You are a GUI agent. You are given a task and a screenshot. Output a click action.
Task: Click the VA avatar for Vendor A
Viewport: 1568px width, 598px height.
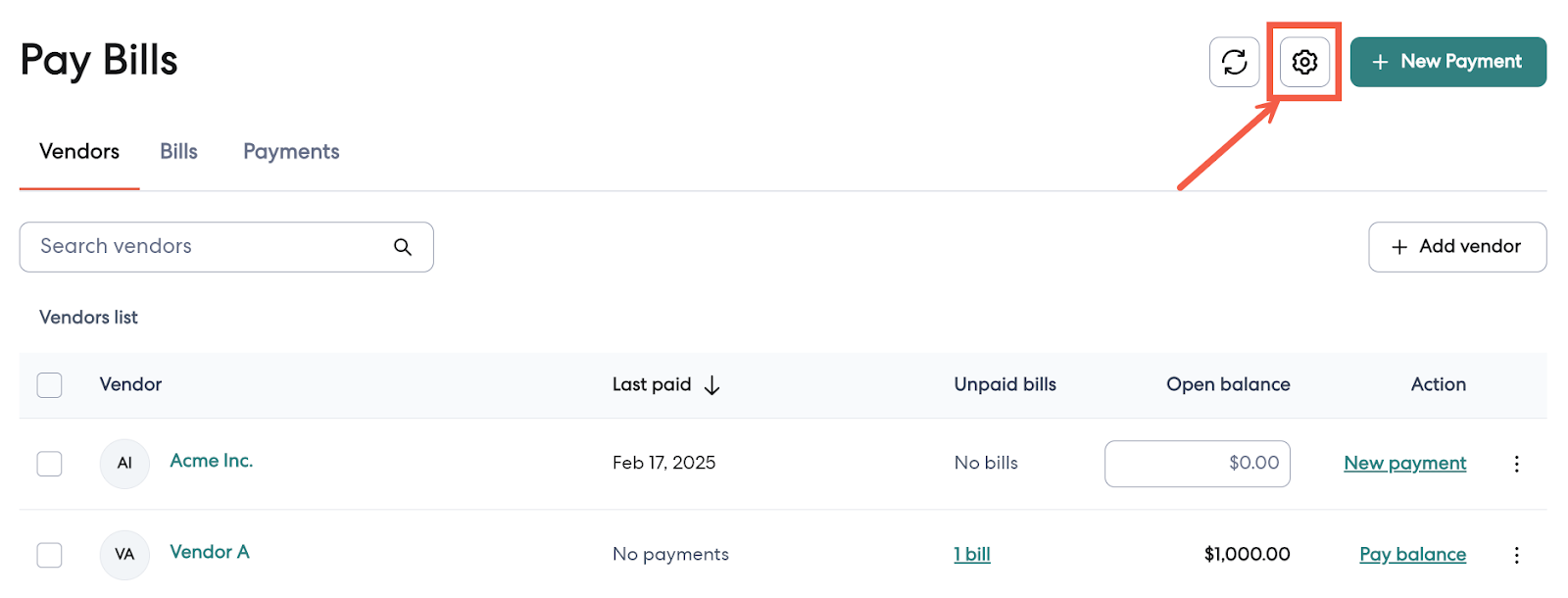pos(124,555)
